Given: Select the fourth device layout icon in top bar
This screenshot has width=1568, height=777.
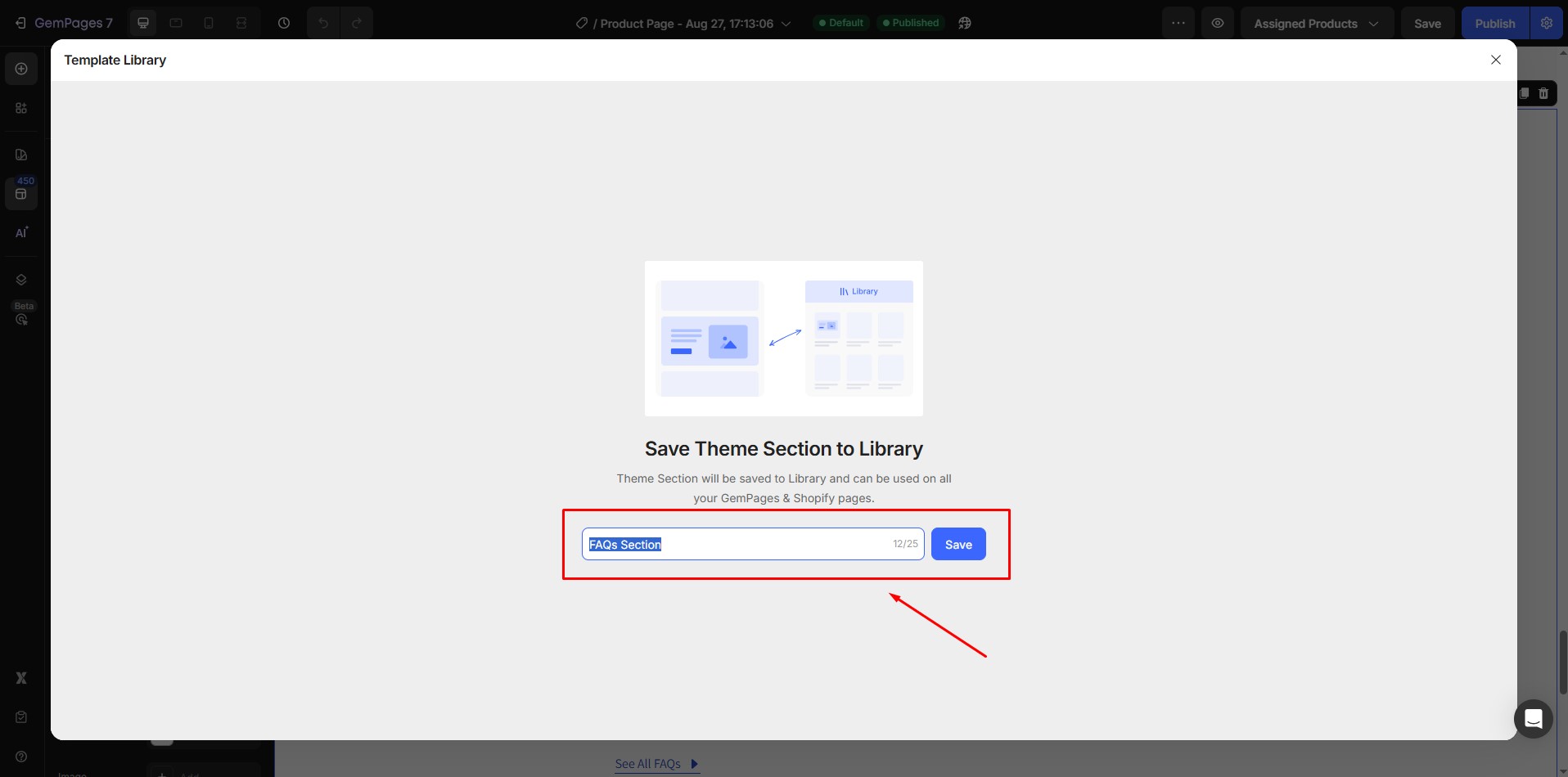Looking at the screenshot, I should [x=241, y=23].
